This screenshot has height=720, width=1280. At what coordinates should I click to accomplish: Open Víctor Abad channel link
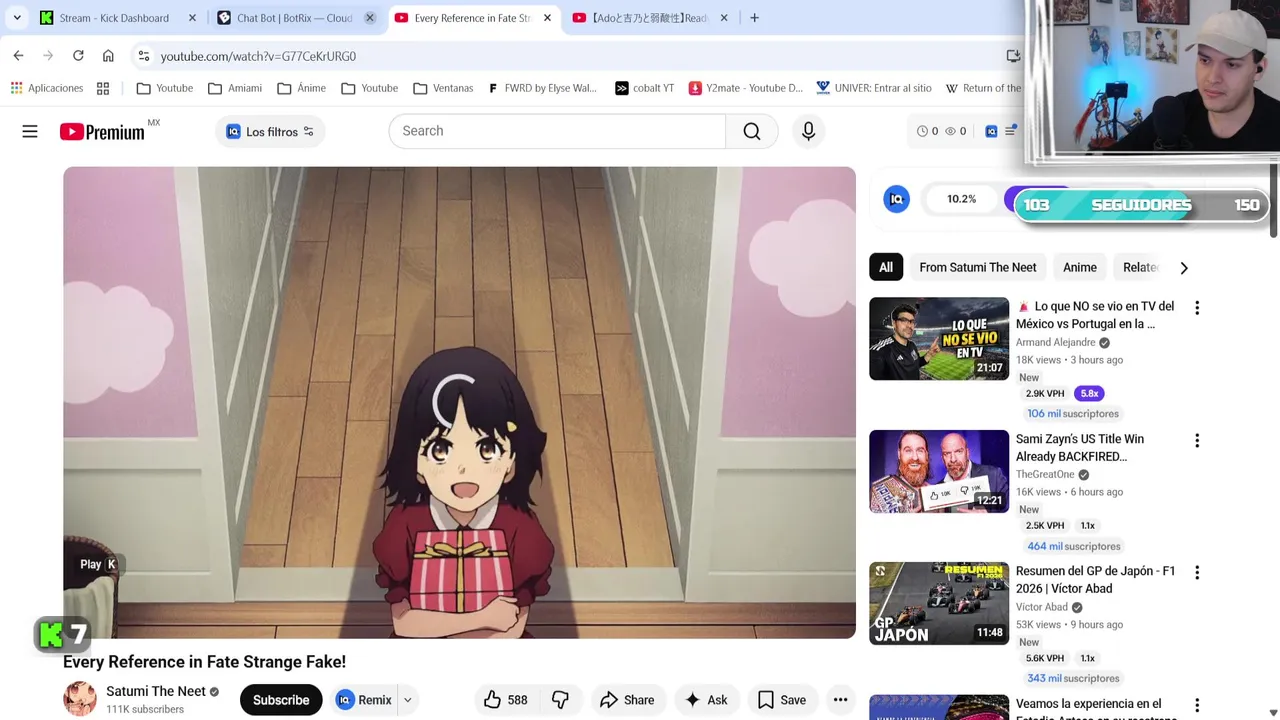pyautogui.click(x=1042, y=607)
